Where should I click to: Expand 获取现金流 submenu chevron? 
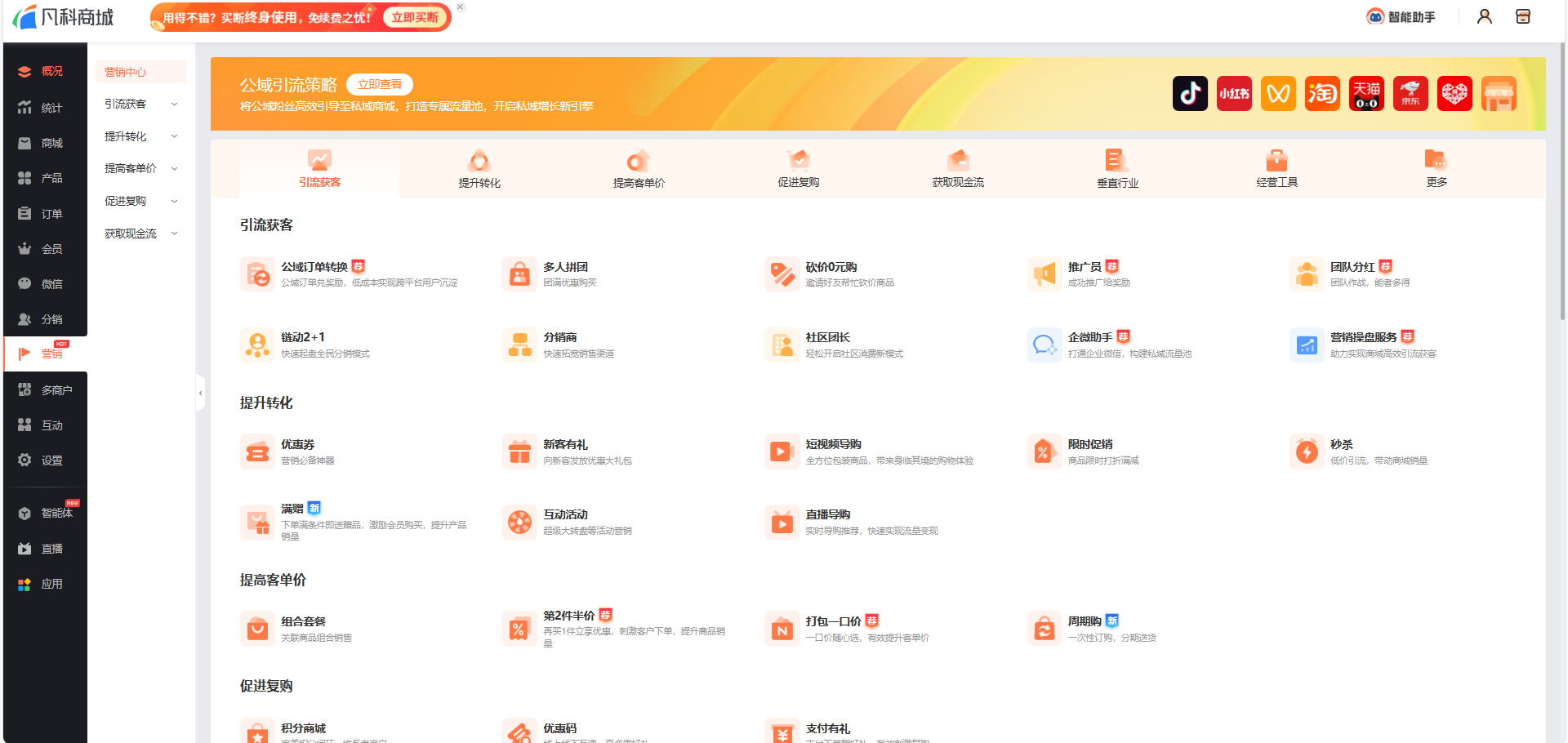(174, 234)
